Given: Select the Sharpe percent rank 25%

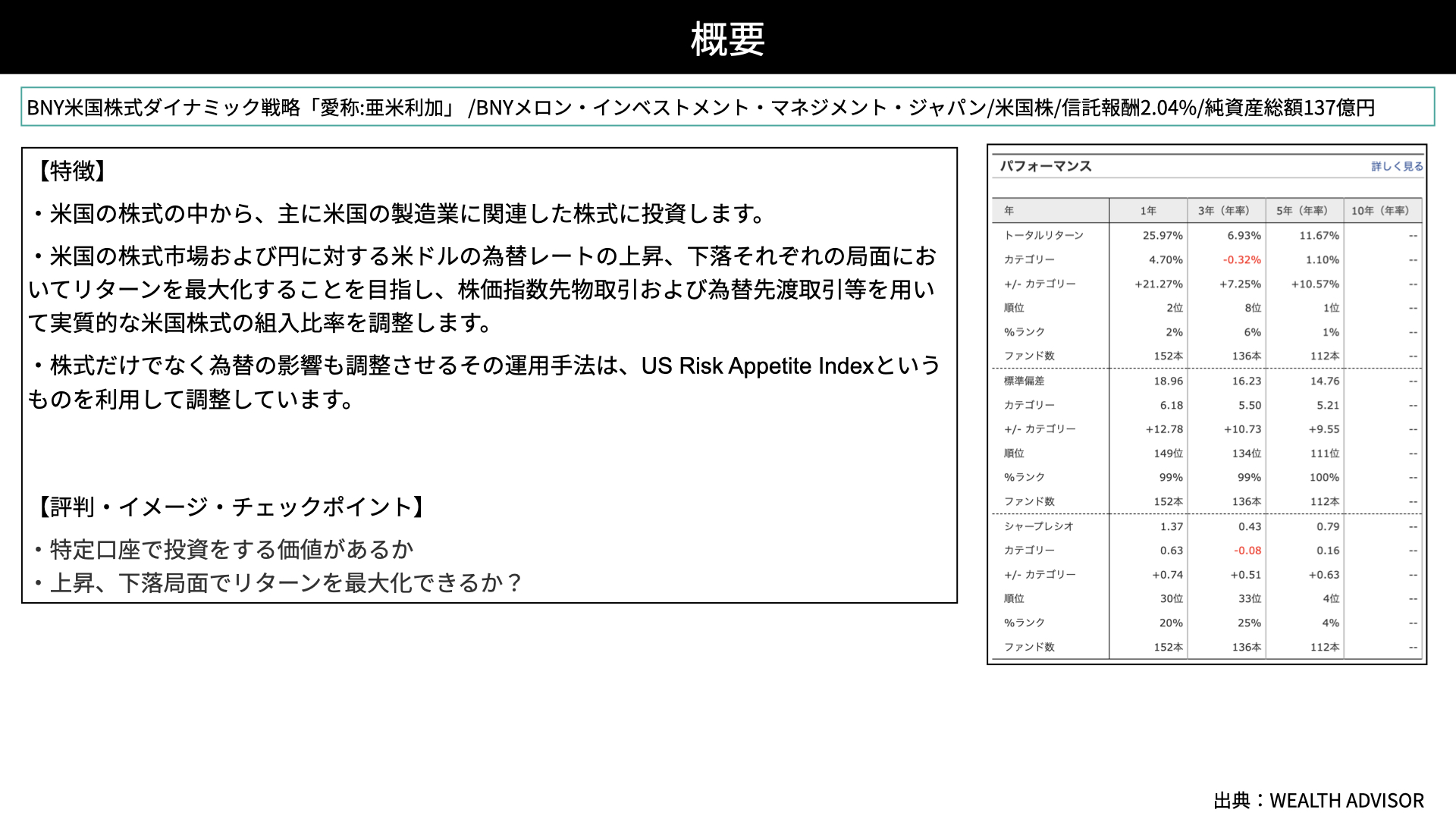Looking at the screenshot, I should coord(1249,623).
